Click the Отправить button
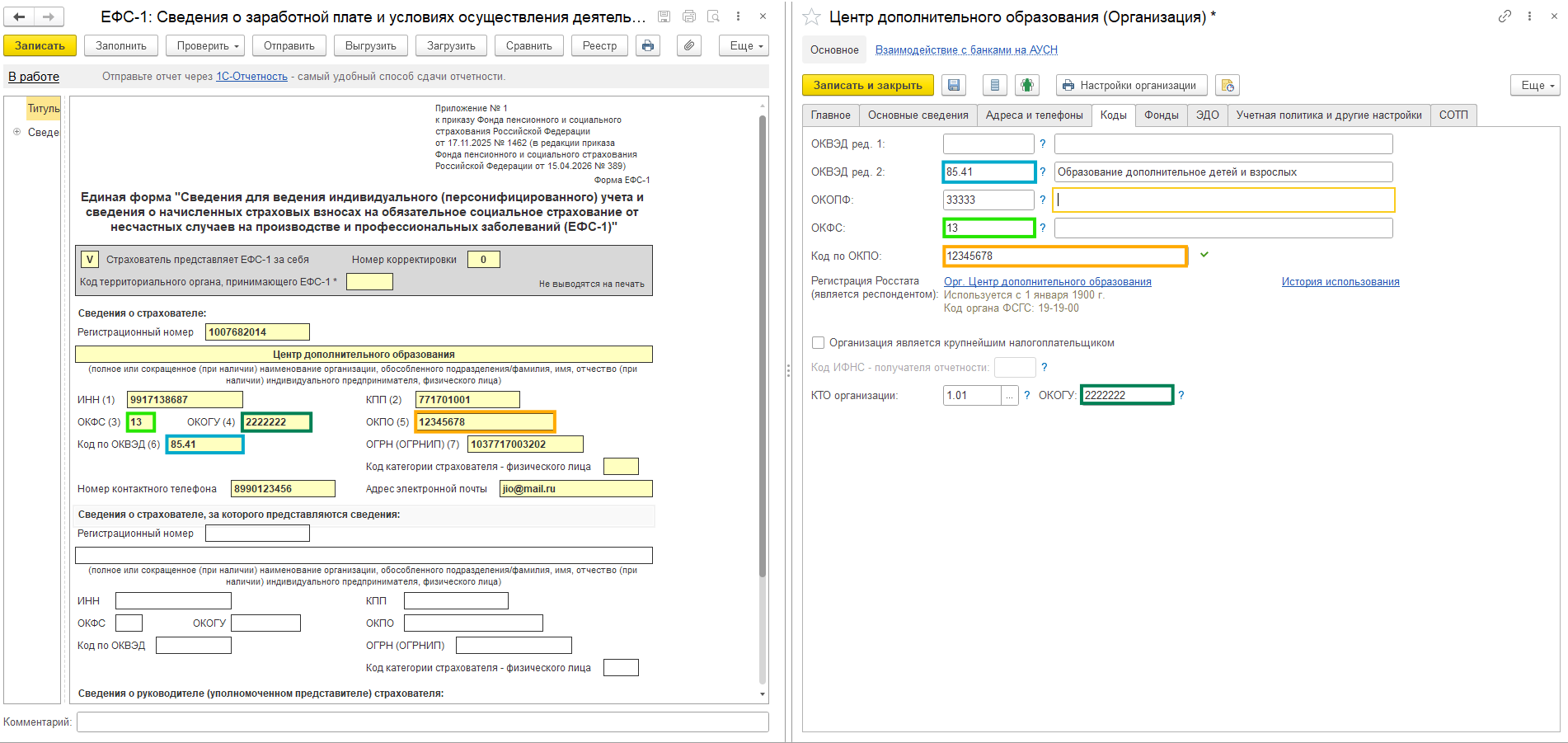 coord(289,46)
